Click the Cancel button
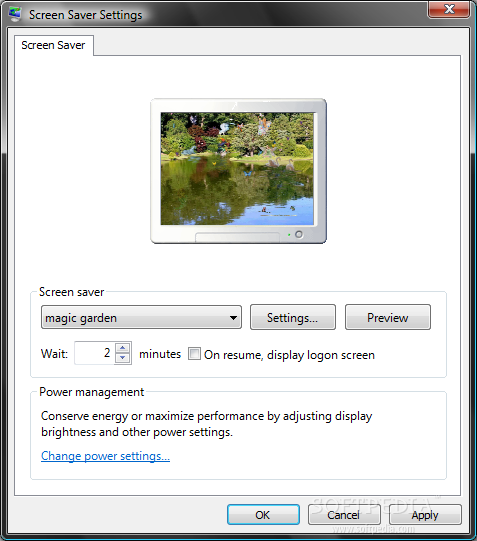This screenshot has width=477, height=541. (x=344, y=515)
